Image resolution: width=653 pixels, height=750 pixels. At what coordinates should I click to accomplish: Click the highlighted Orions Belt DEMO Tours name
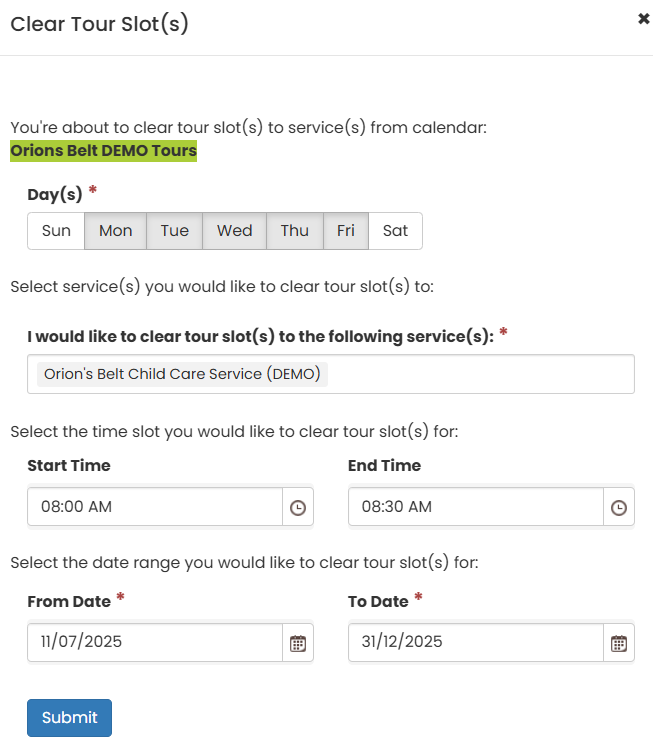pos(103,151)
